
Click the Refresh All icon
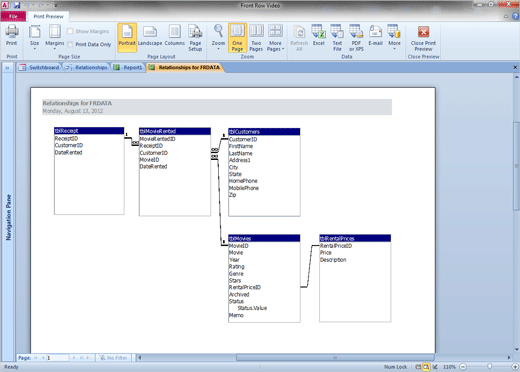299,38
